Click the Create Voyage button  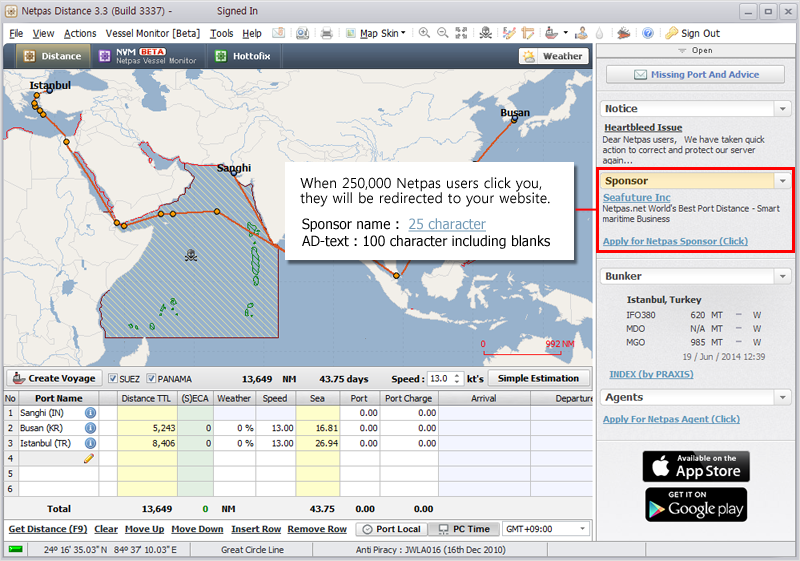(54, 378)
